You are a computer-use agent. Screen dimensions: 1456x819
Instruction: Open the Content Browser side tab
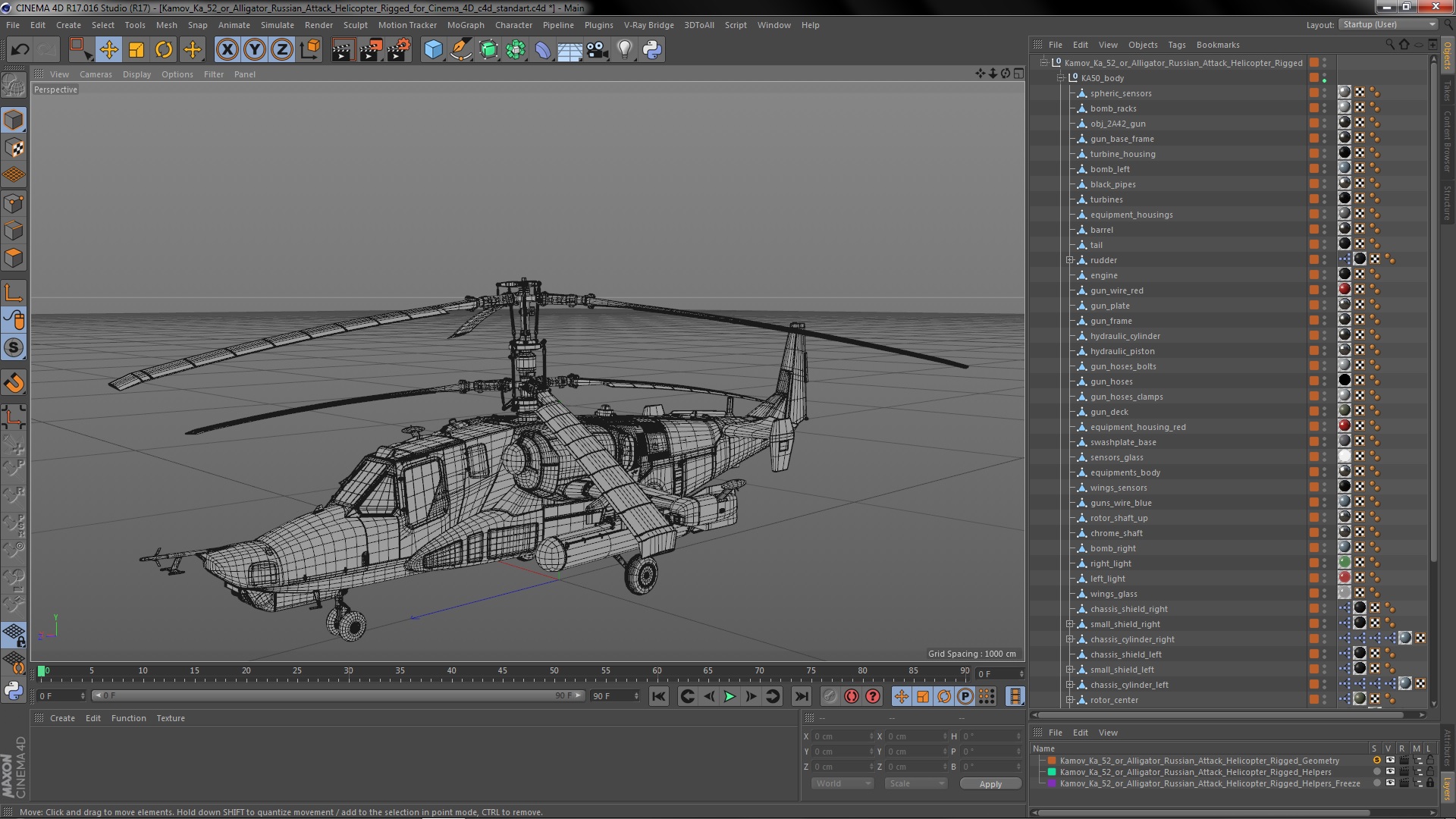(1447, 141)
